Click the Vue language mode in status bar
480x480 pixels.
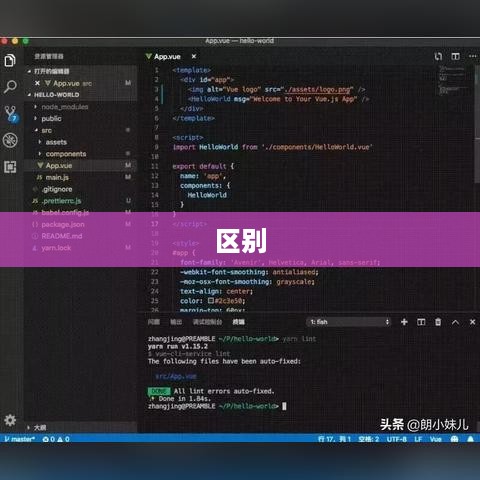click(x=436, y=439)
